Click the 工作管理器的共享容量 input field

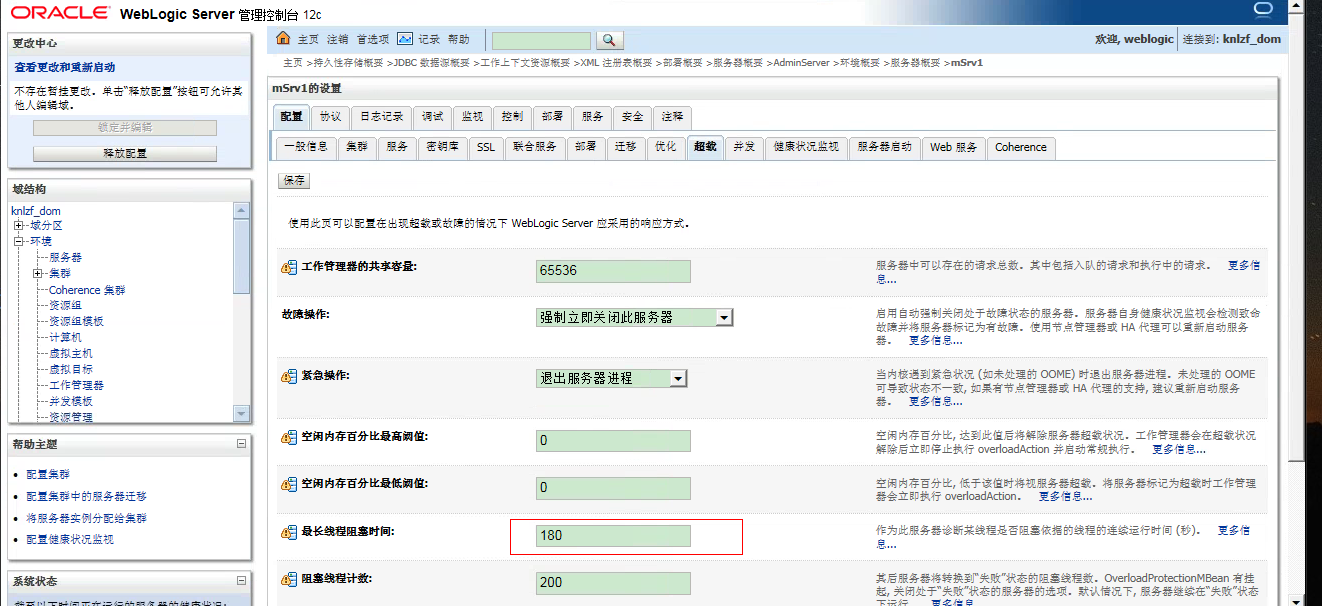click(x=613, y=270)
